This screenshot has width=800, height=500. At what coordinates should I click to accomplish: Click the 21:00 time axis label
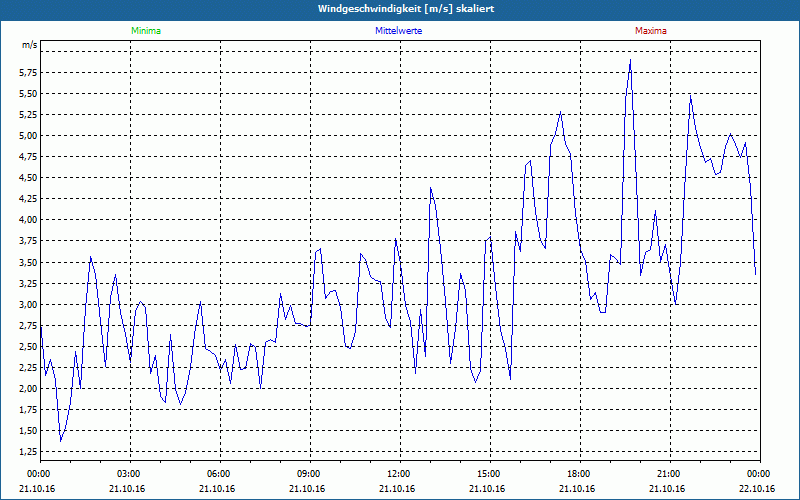(x=667, y=474)
